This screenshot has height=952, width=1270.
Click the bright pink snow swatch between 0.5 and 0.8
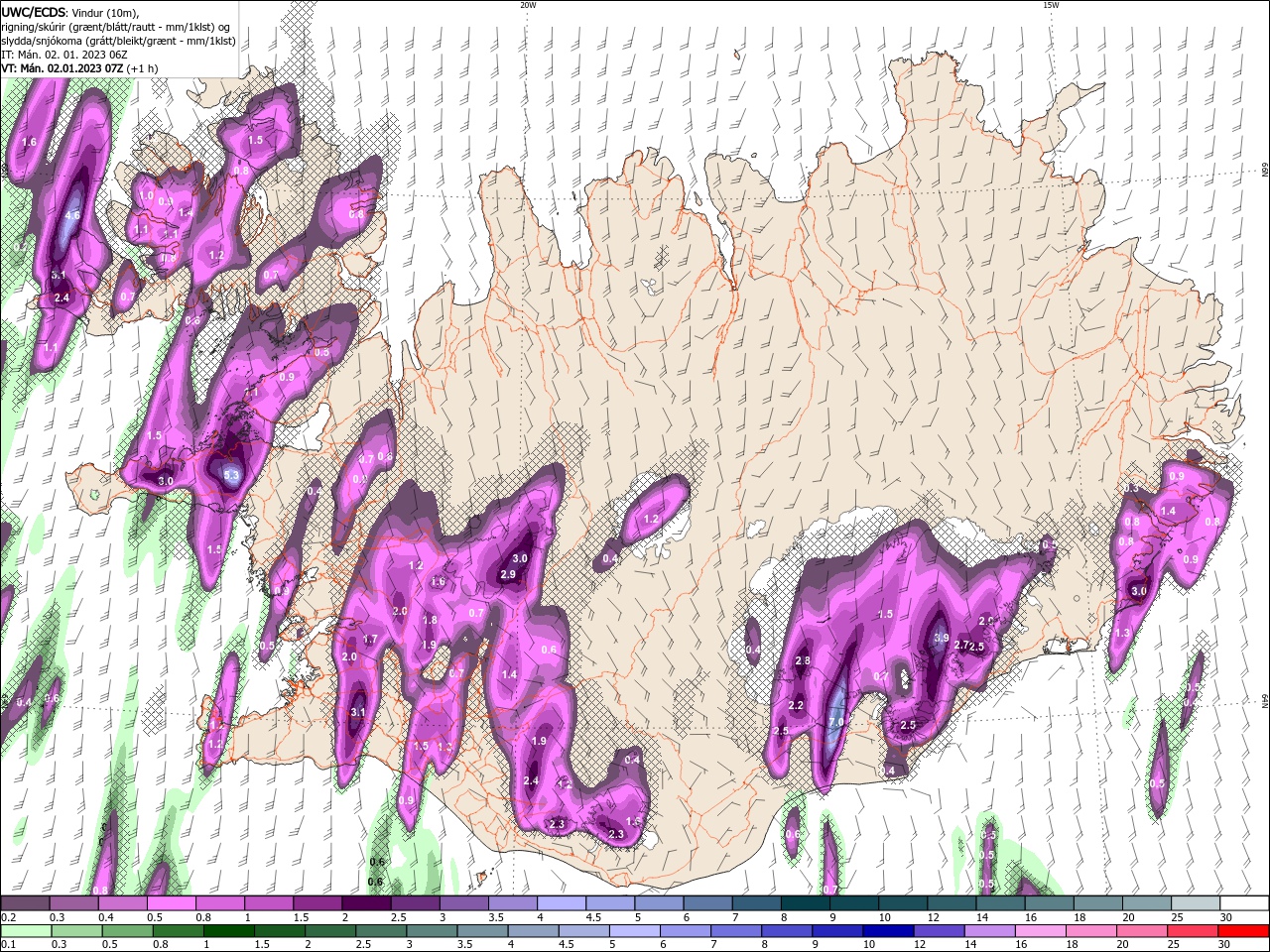tap(171, 903)
